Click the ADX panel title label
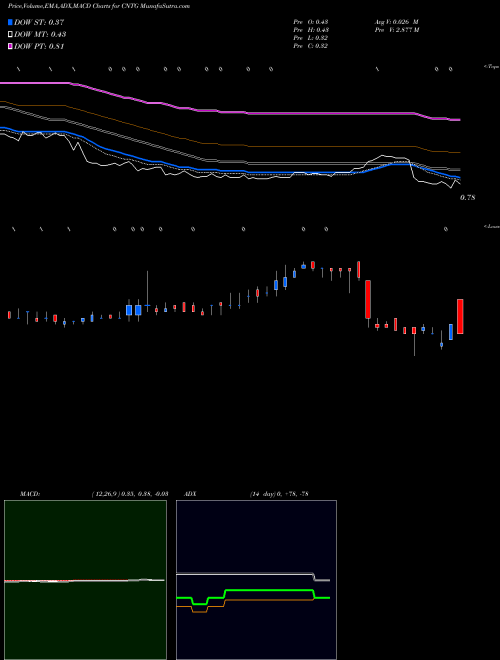Image resolution: width=500 pixels, height=660 pixels. [x=190, y=494]
